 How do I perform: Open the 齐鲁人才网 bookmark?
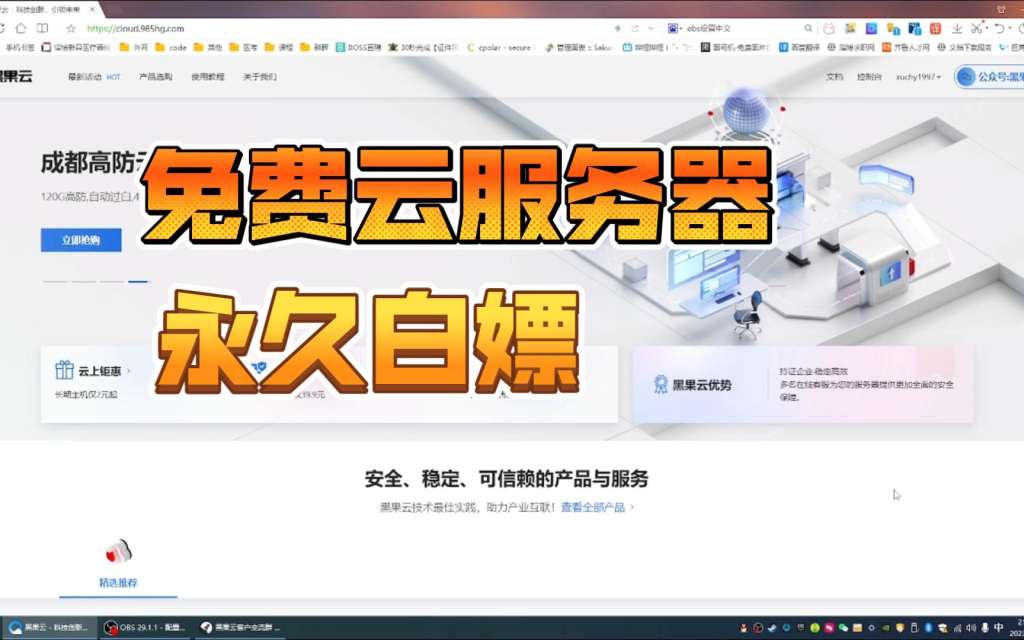point(906,47)
